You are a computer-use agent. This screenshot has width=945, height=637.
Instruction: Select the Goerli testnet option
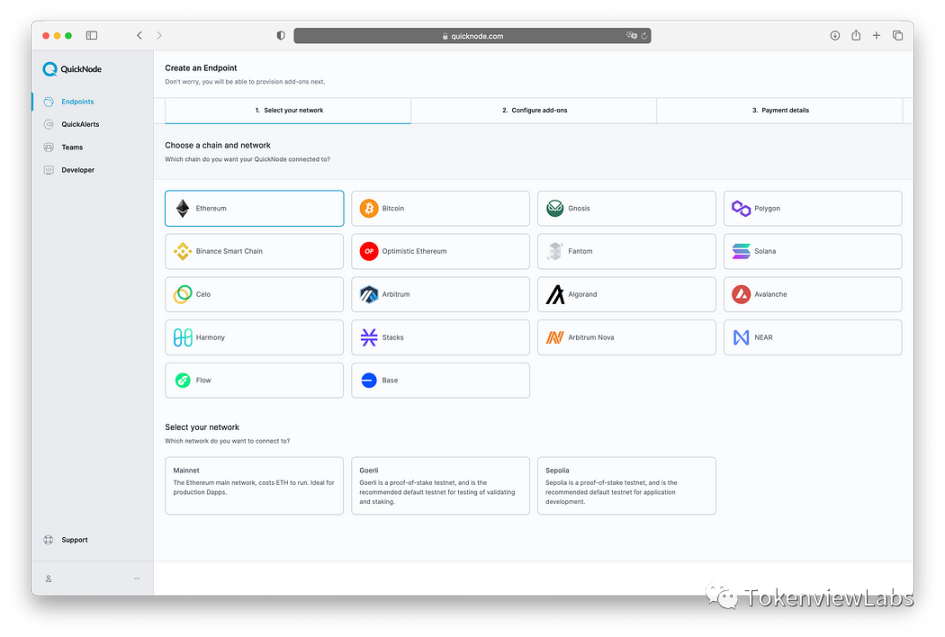tap(440, 486)
